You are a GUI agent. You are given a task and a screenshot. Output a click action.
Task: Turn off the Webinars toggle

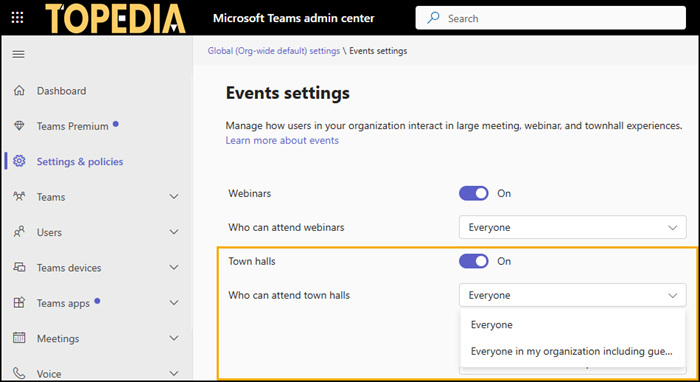[x=474, y=193]
